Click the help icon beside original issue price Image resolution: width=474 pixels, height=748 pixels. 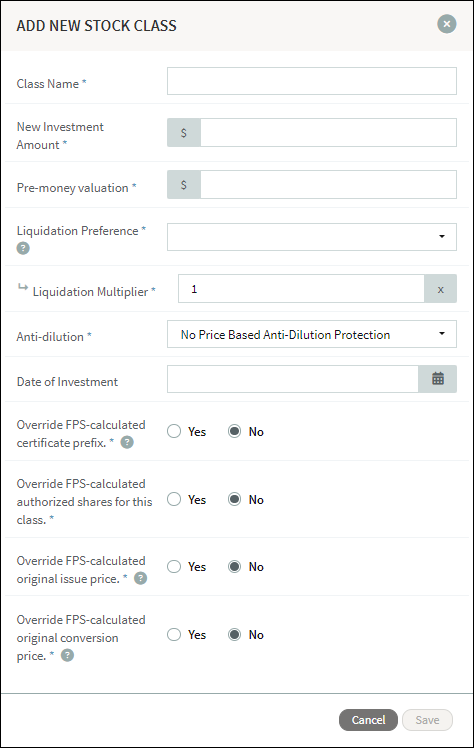click(x=140, y=579)
